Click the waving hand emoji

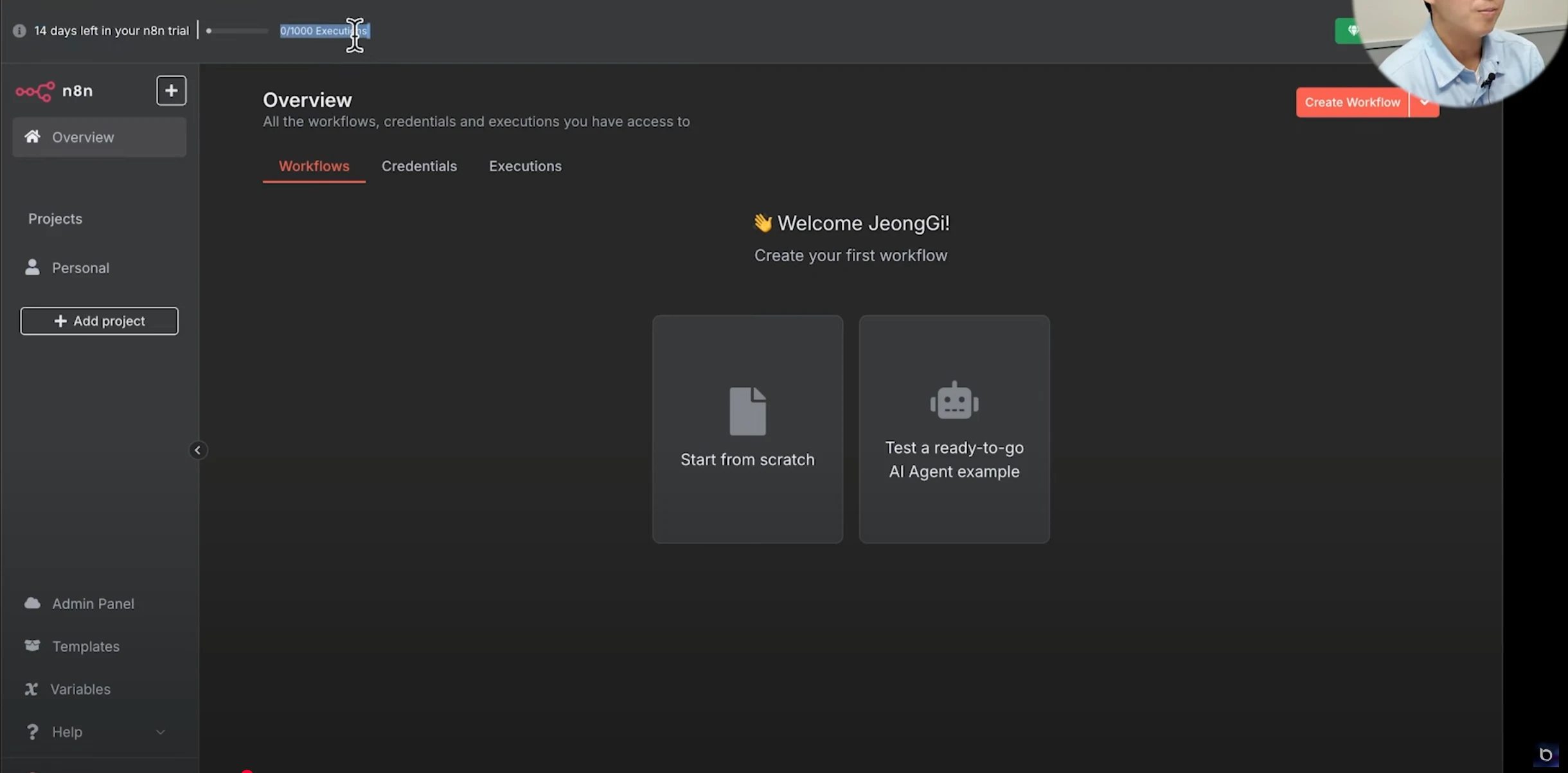763,222
